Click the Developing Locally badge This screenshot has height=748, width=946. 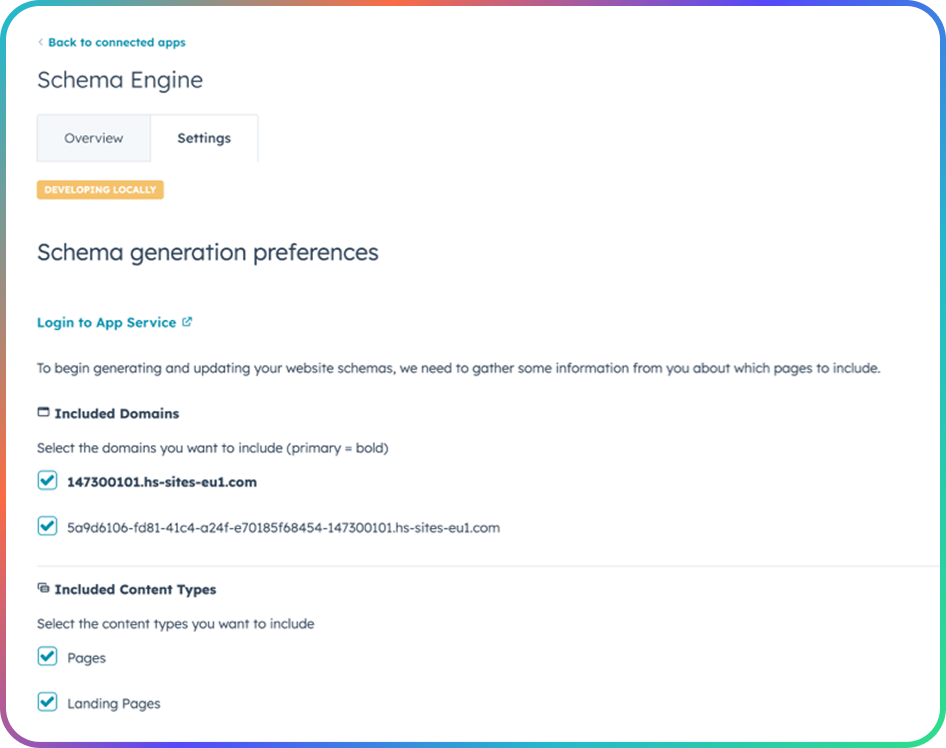100,190
